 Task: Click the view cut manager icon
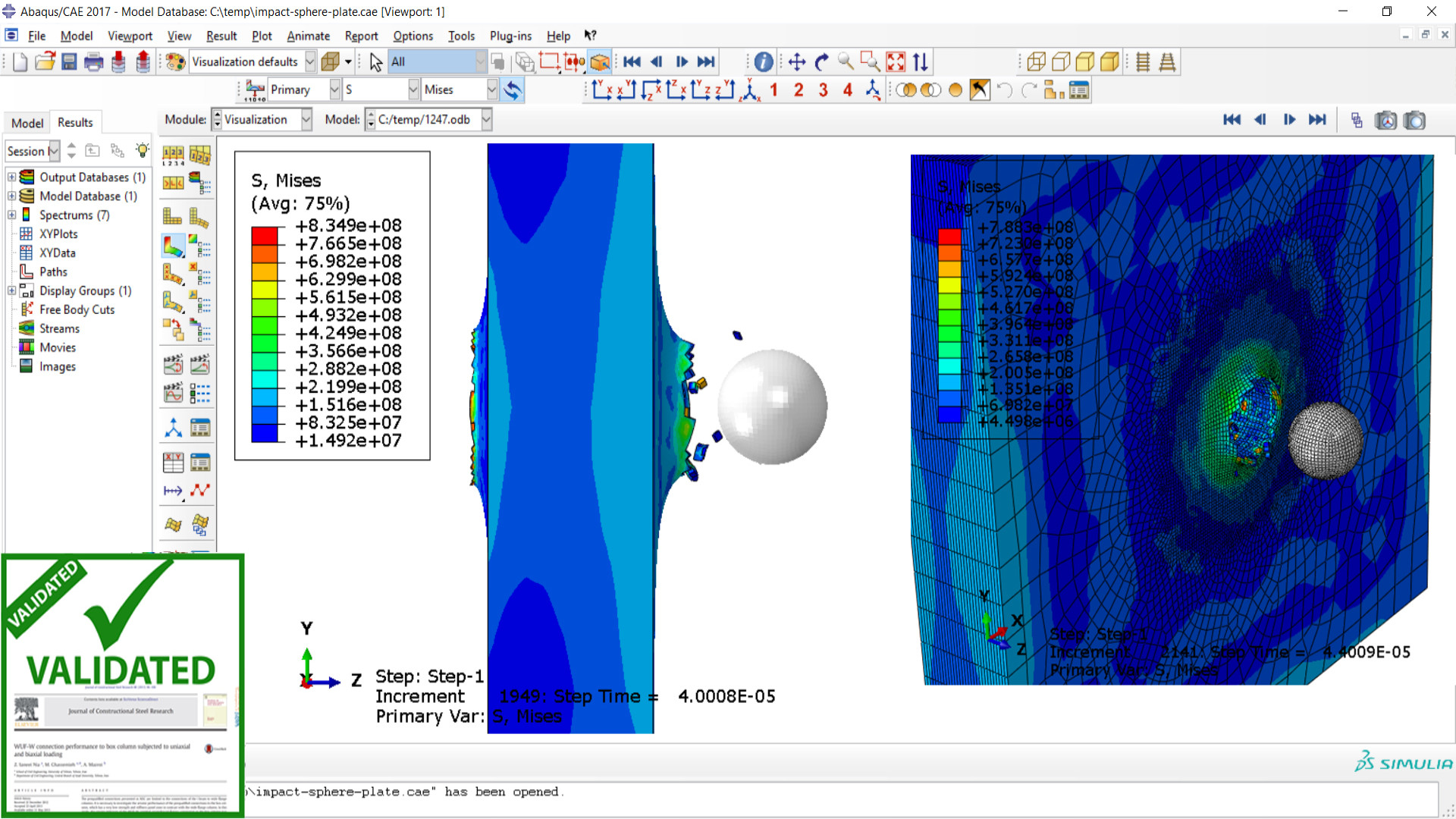[x=1078, y=90]
